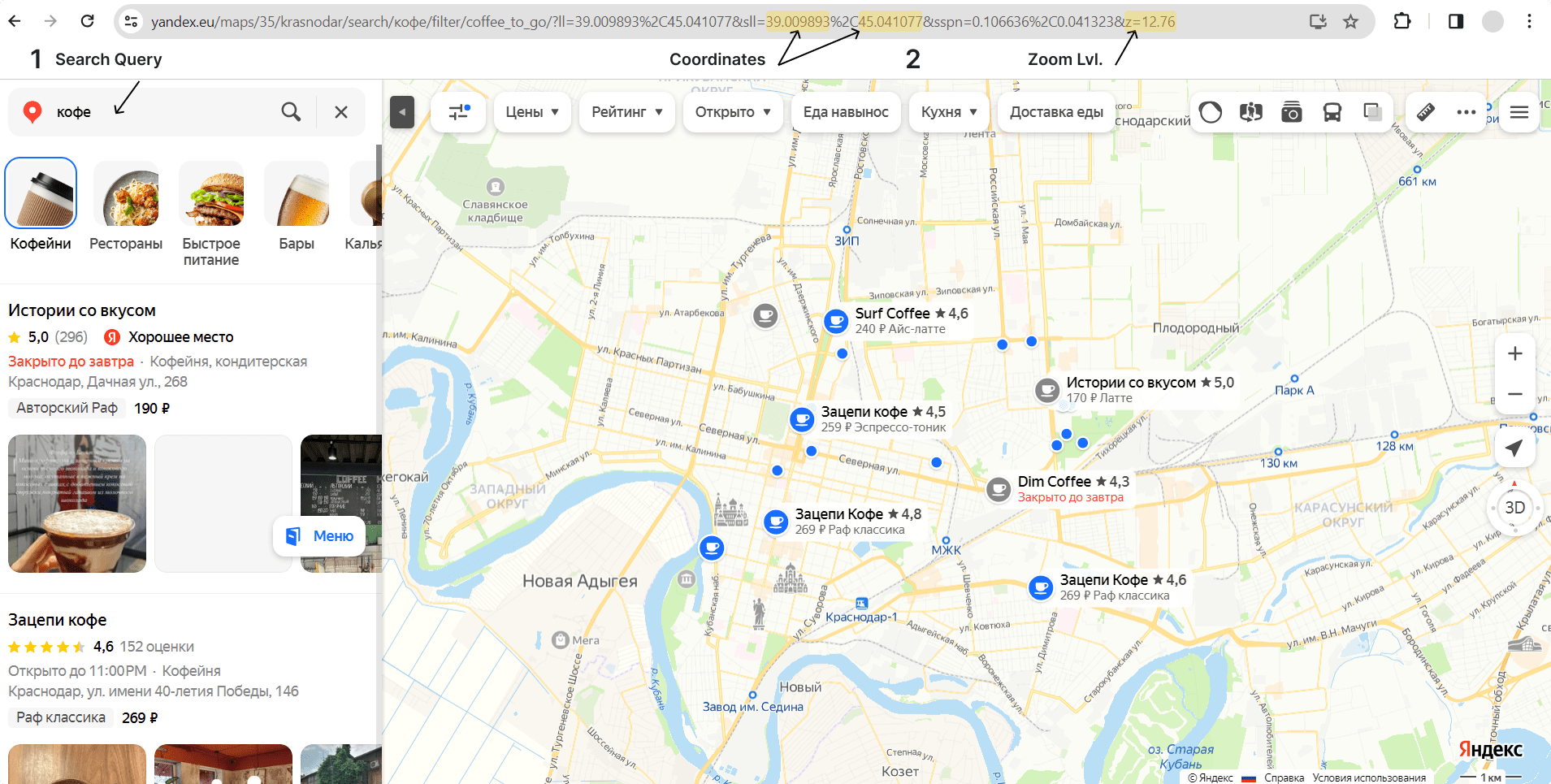Expand the Кухня dropdown
This screenshot has width=1551, height=784.
coord(949,112)
